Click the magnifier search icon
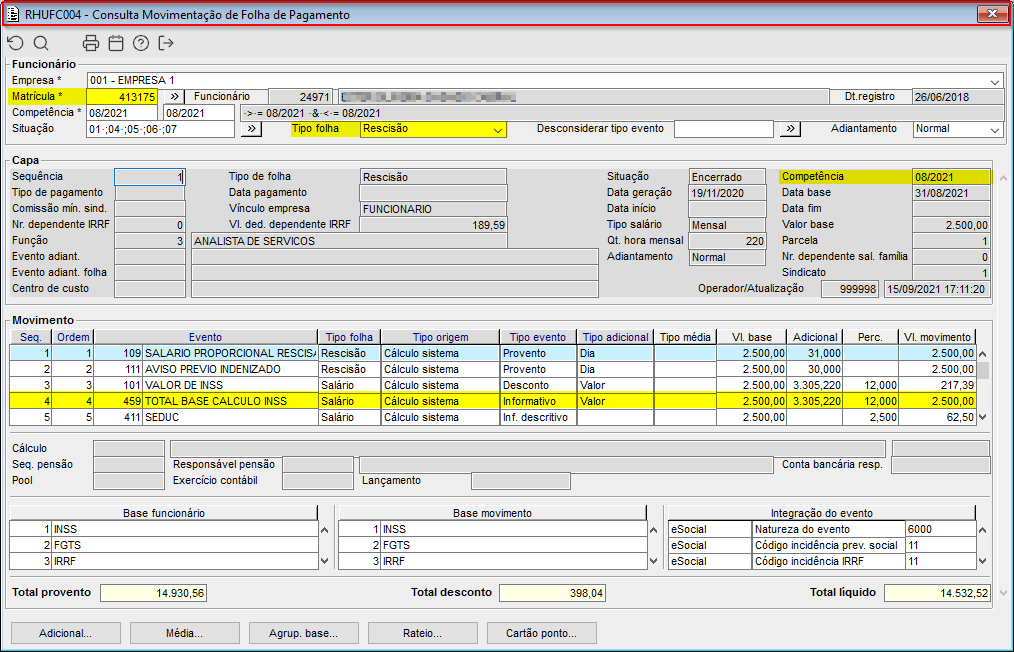 pos(41,43)
